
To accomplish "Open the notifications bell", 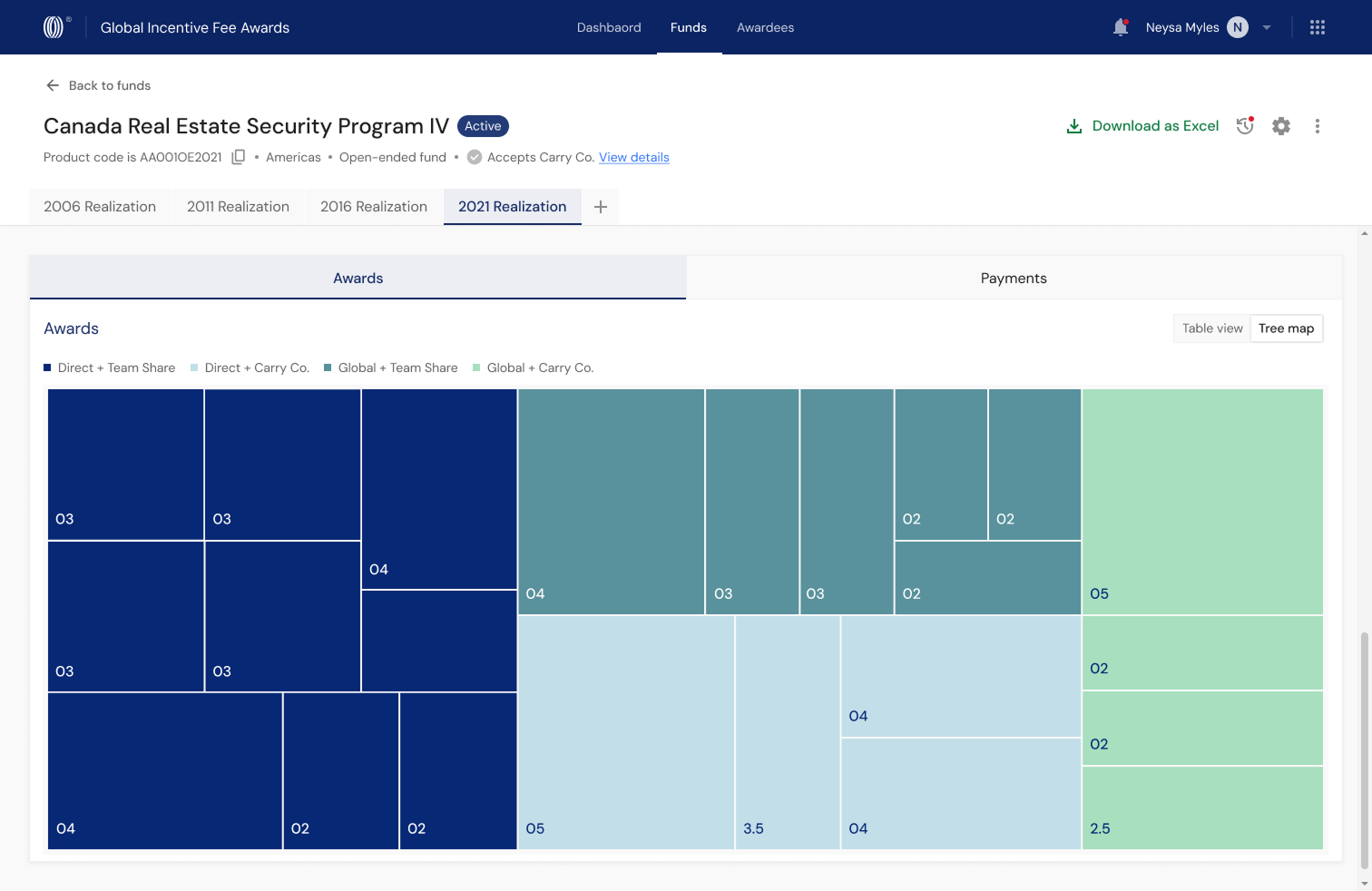I will 1121,27.
